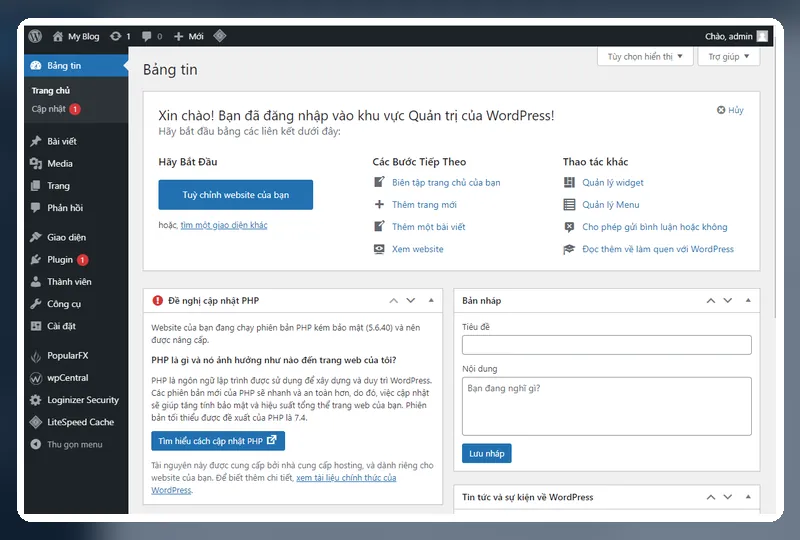Open Thu gọn menu label
The width and height of the screenshot is (800, 540).
tap(74, 445)
